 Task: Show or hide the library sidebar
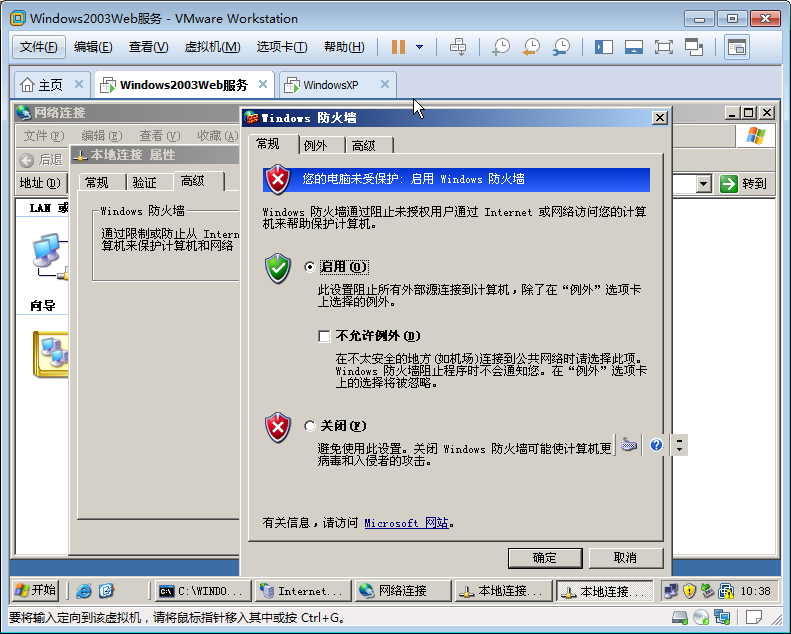[603, 47]
